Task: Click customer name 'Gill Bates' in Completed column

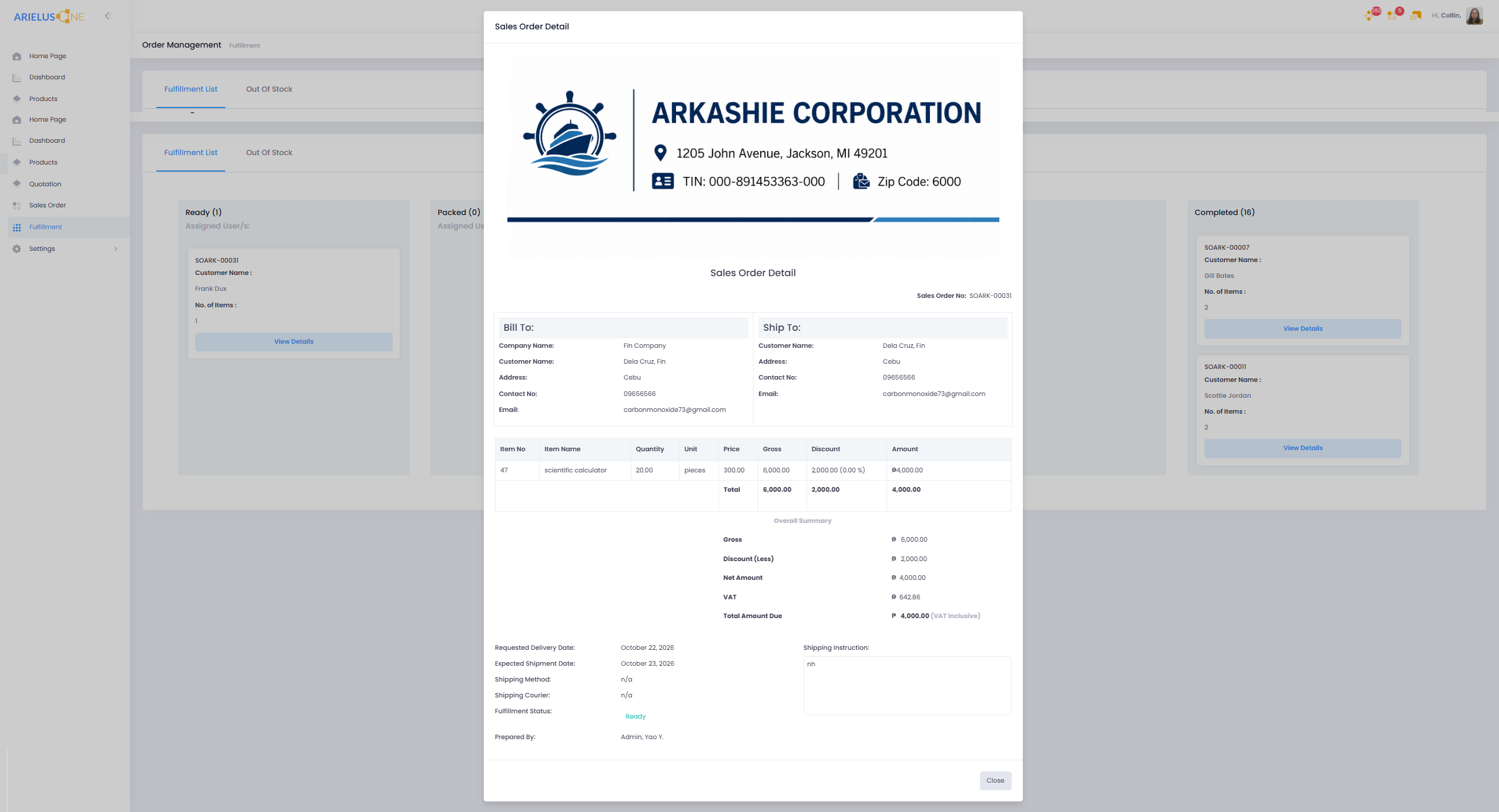Action: point(1219,276)
